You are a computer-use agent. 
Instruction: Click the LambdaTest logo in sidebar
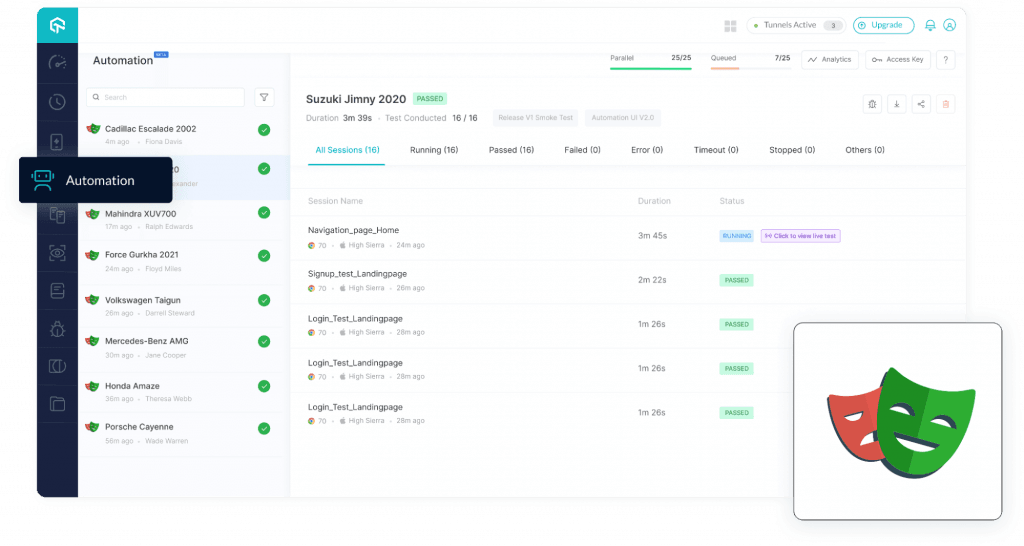tap(57, 25)
